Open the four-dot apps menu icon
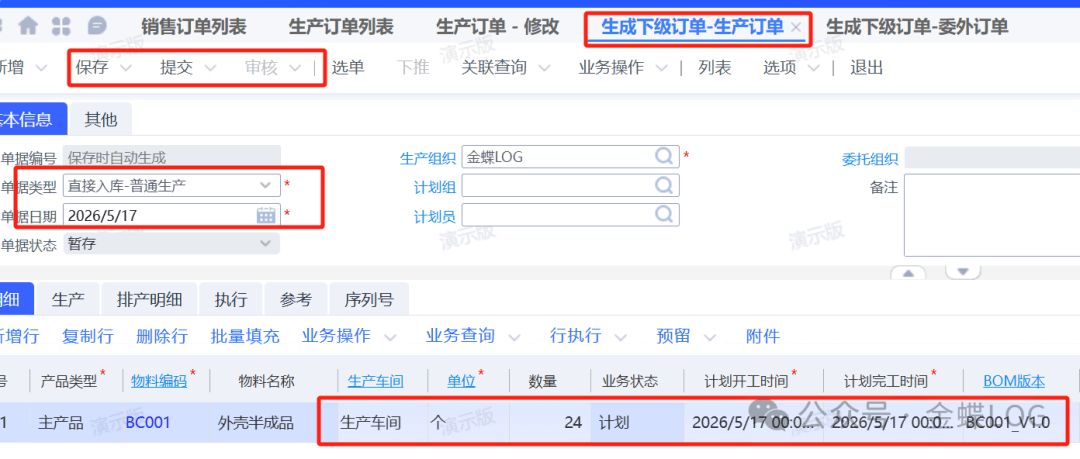The image size is (1080, 459). point(62,27)
